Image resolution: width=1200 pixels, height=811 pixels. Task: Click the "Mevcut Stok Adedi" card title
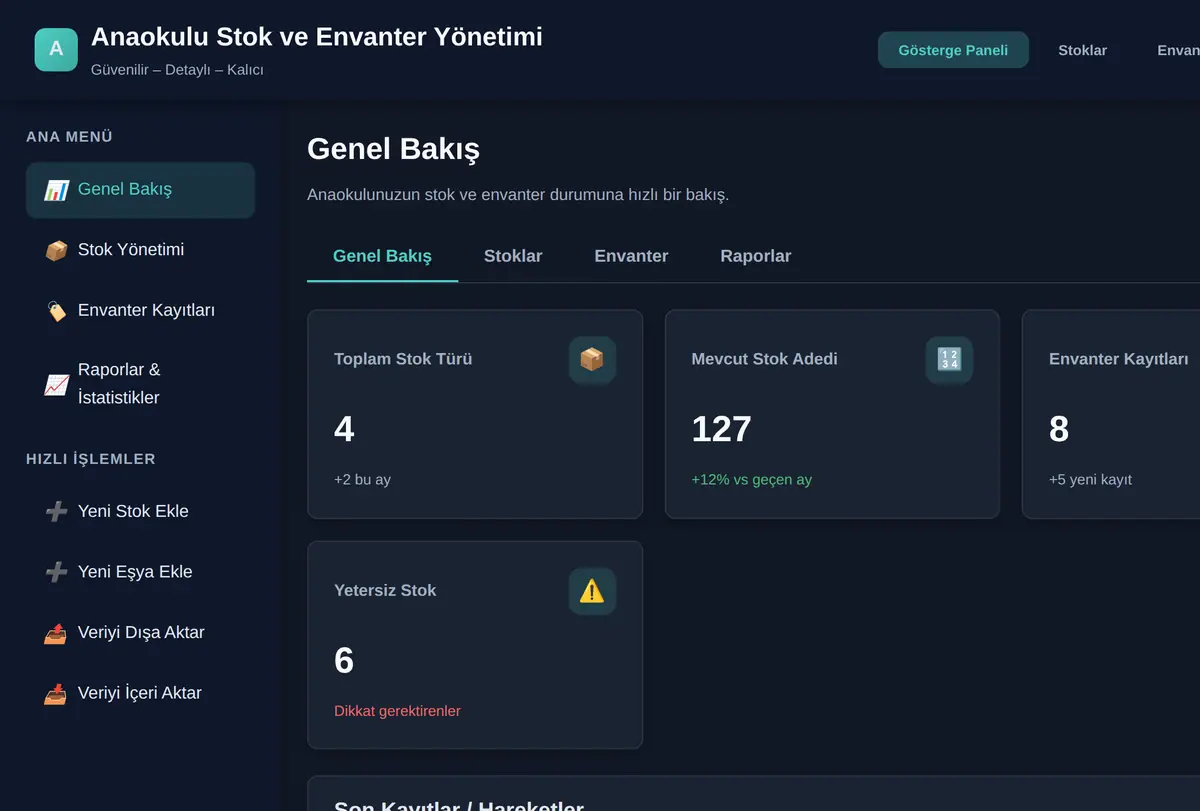(765, 359)
